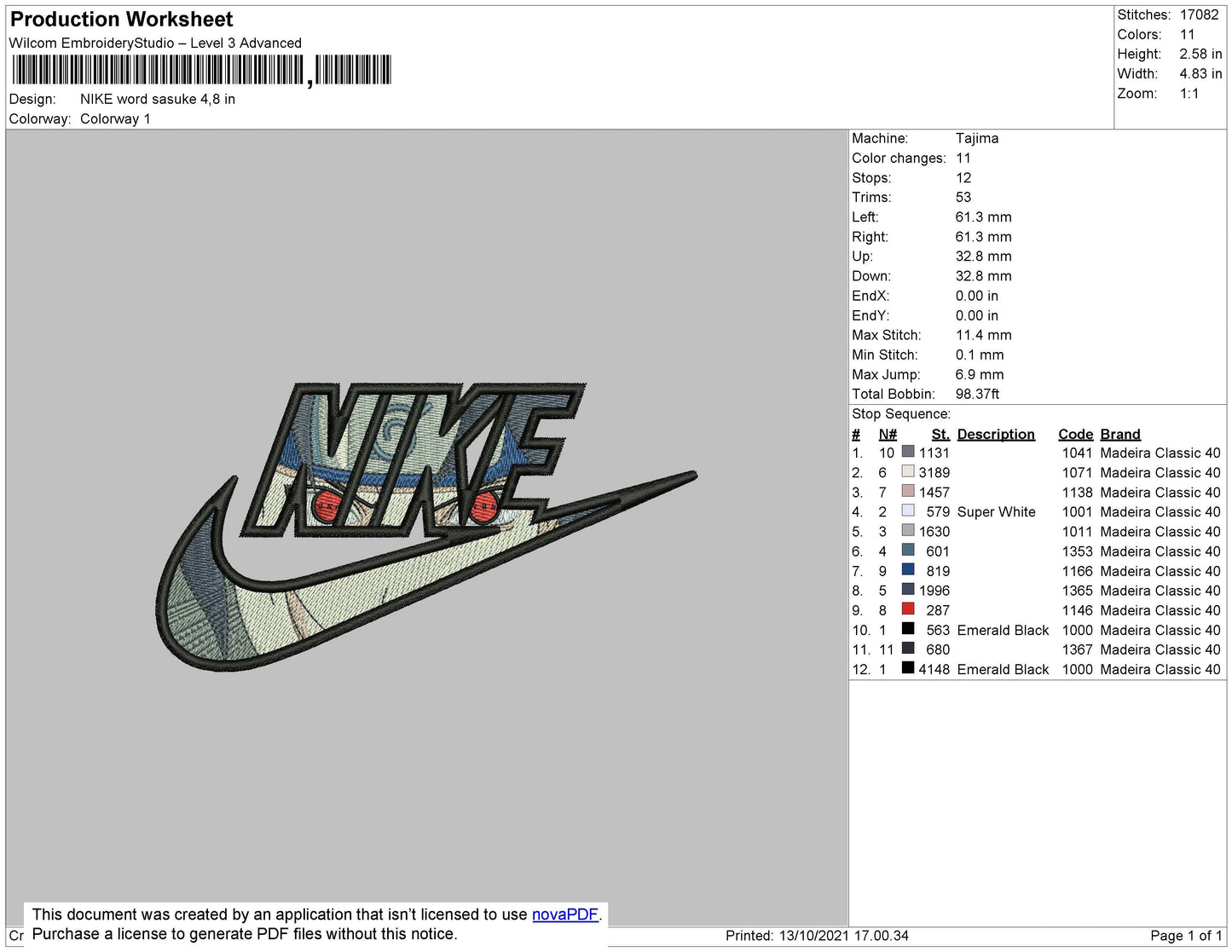Select the Super White color swatch
Viewport: 1232px width, 952px height.
[908, 511]
